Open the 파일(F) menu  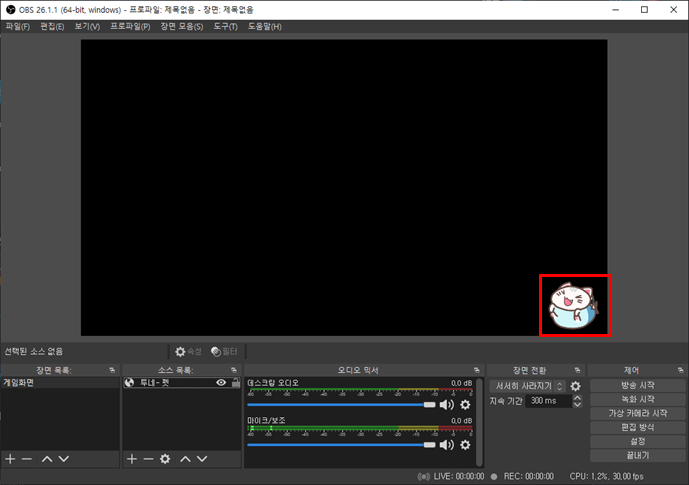[x=18, y=26]
